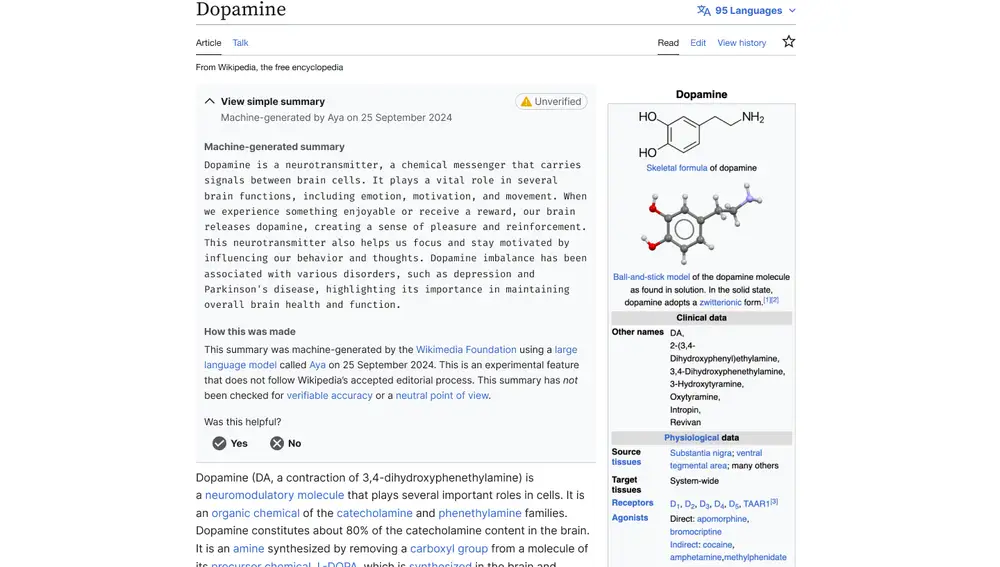This screenshot has height=567, width=1000.
Task: Open the Receptors link in infobox
Action: click(x=633, y=503)
